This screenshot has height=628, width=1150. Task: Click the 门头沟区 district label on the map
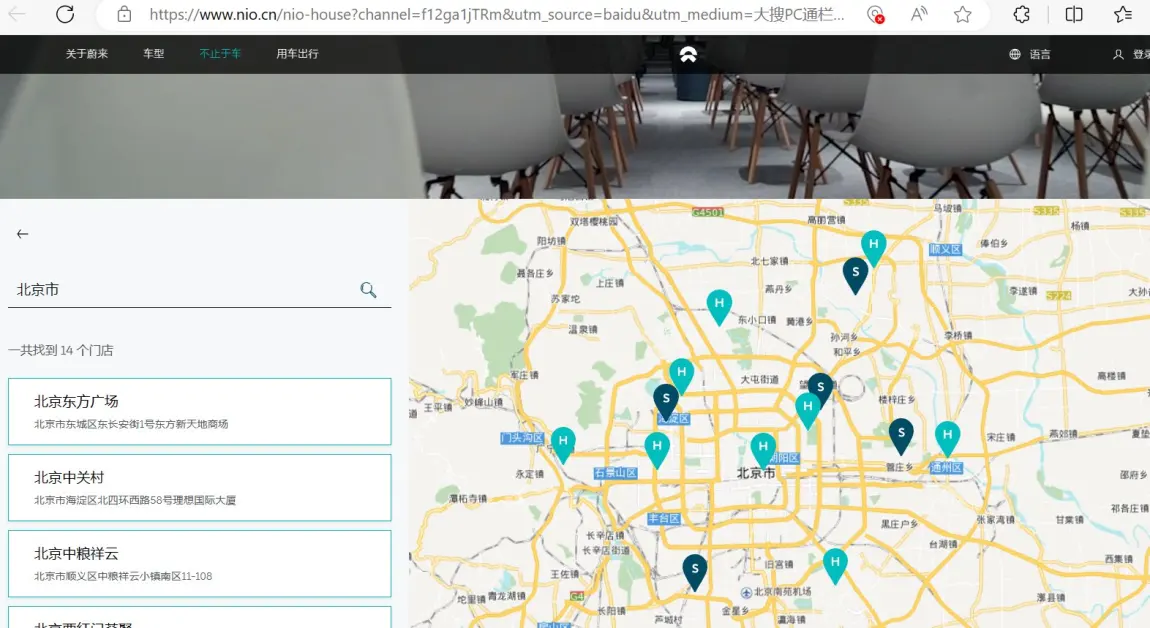coord(521,438)
